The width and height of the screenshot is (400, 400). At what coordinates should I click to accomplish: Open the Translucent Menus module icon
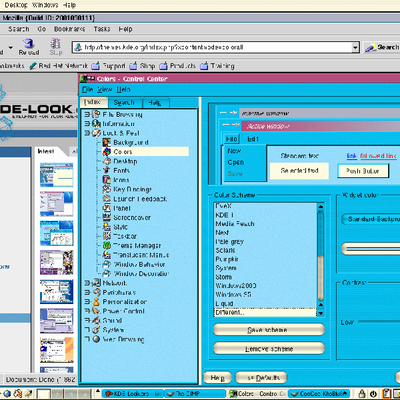pos(107,255)
